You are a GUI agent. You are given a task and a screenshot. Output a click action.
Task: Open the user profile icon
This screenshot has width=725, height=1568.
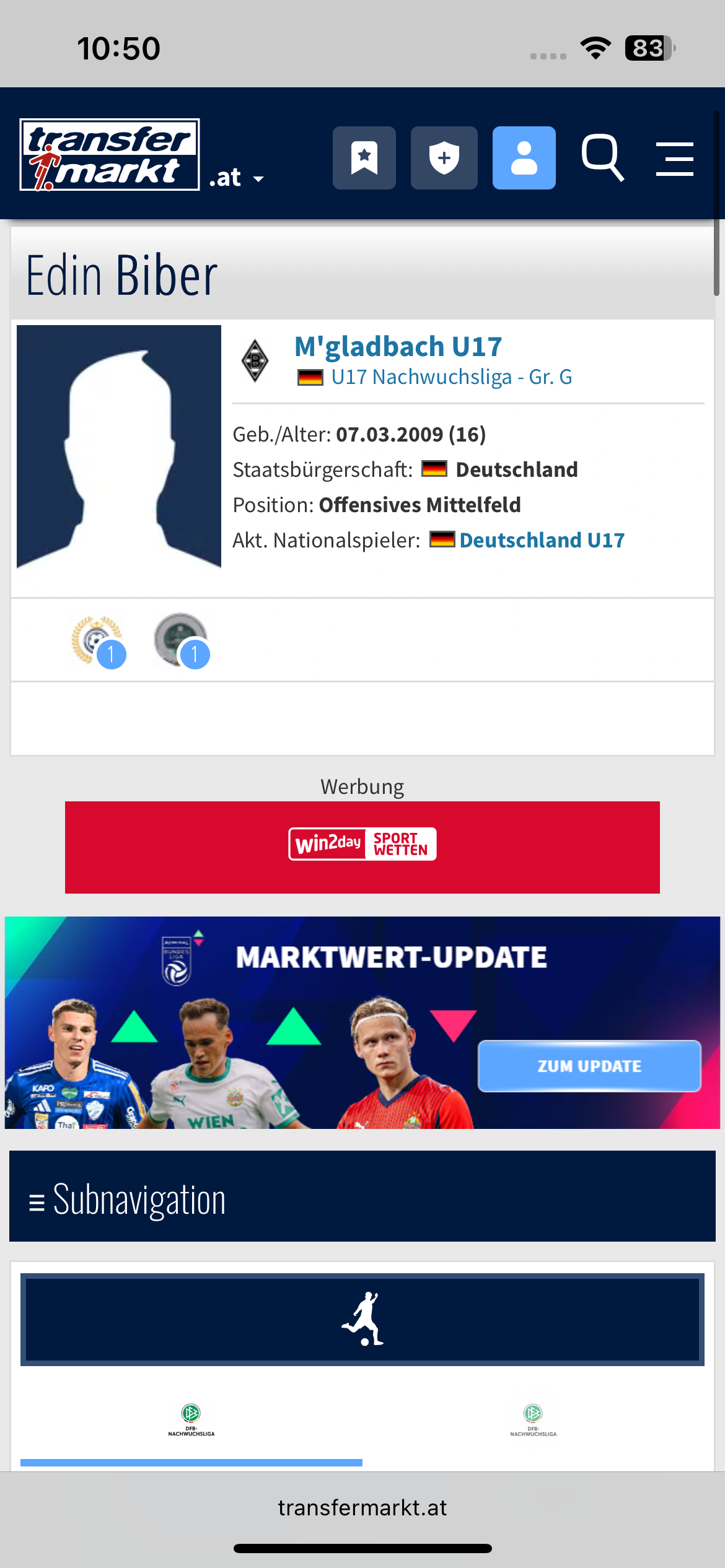(x=524, y=158)
